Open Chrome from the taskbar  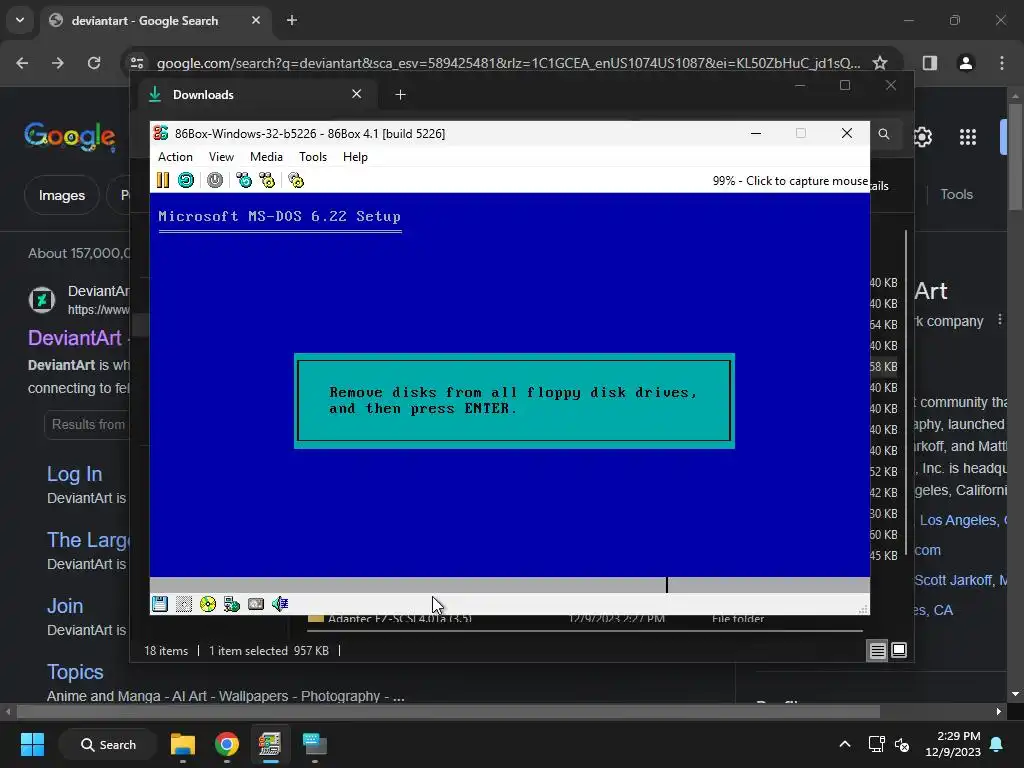227,744
